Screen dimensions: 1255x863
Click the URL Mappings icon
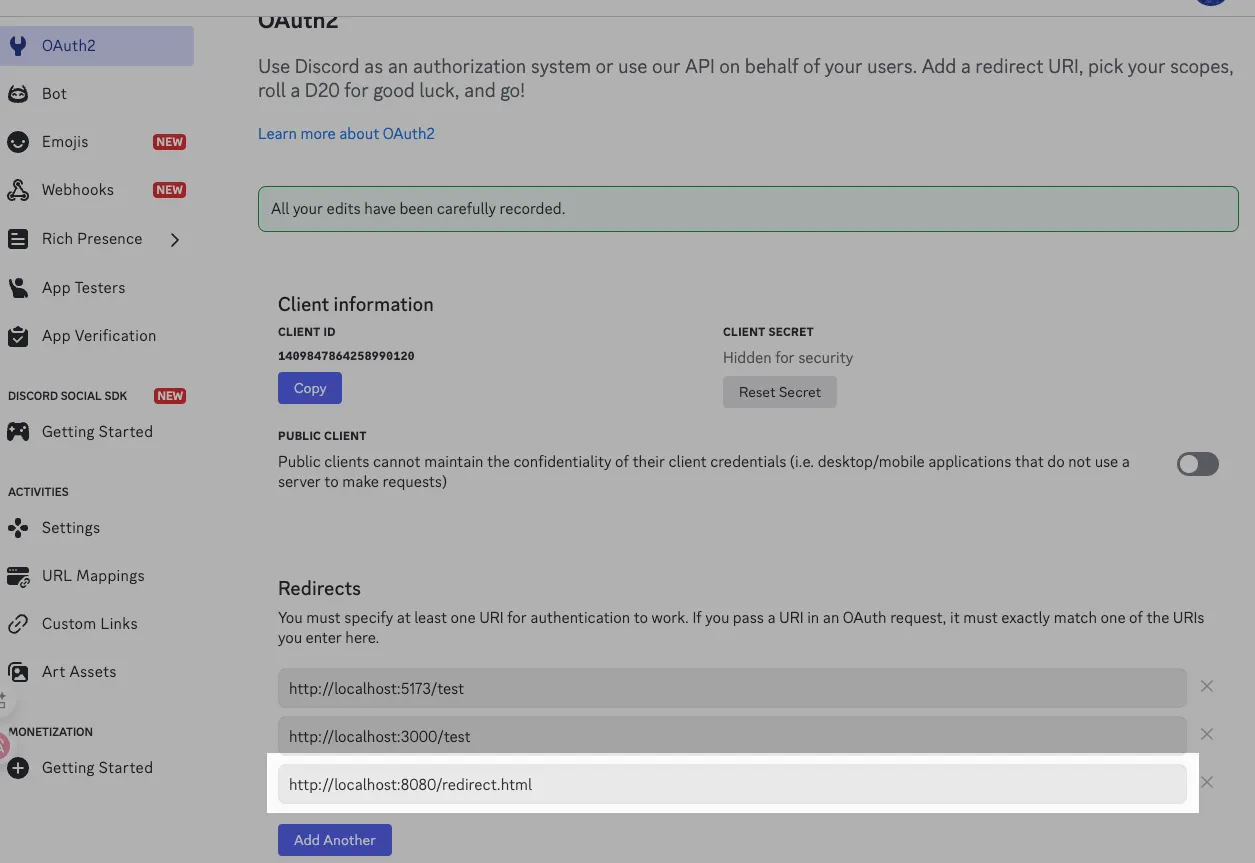pos(18,576)
